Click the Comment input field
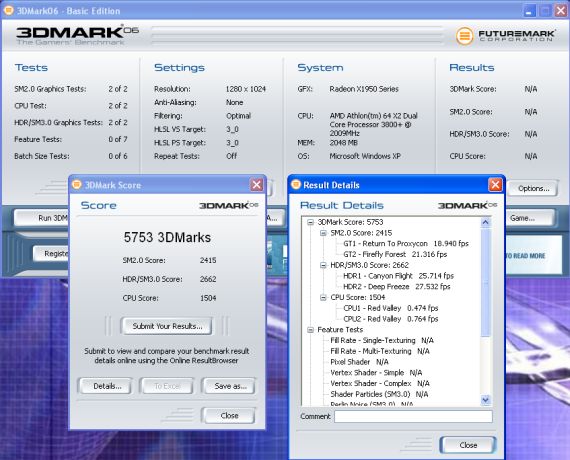570x460 pixels. pyautogui.click(x=413, y=416)
